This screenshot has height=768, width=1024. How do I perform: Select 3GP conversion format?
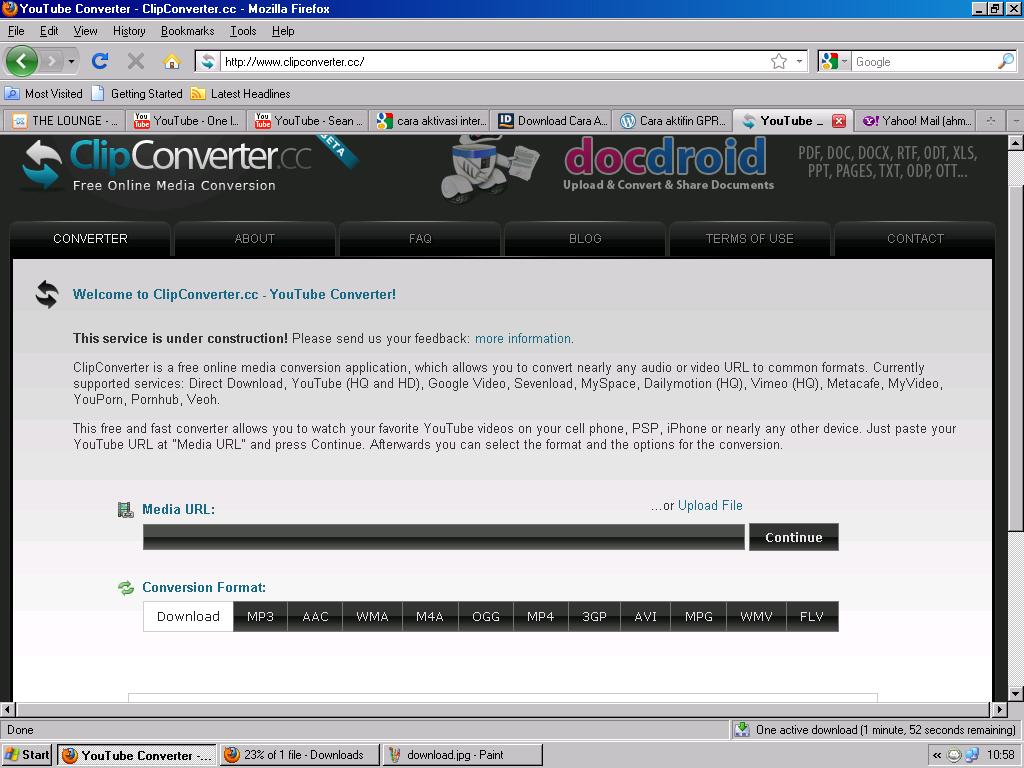pos(594,616)
